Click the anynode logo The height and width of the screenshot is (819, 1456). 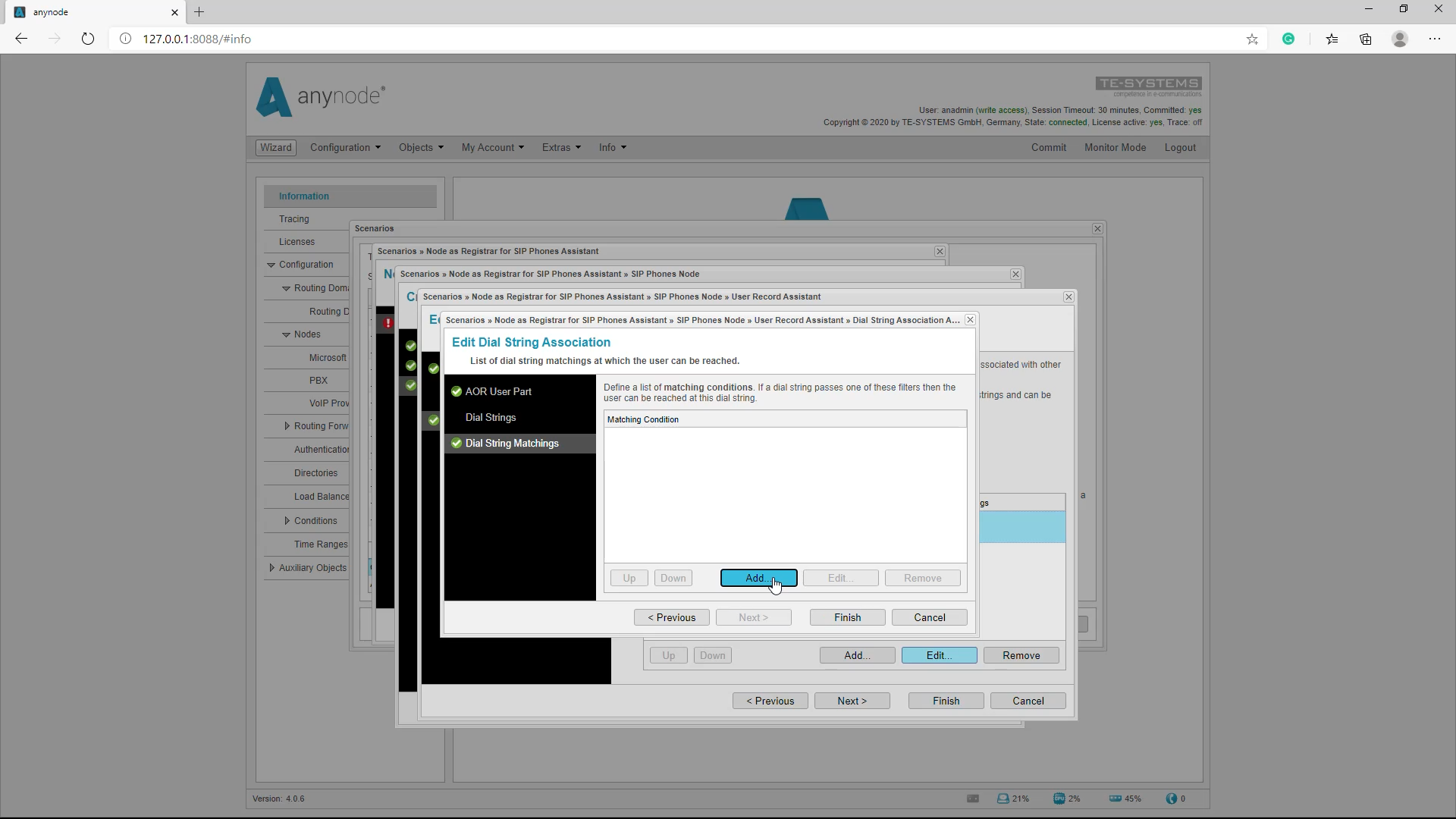[x=320, y=96]
